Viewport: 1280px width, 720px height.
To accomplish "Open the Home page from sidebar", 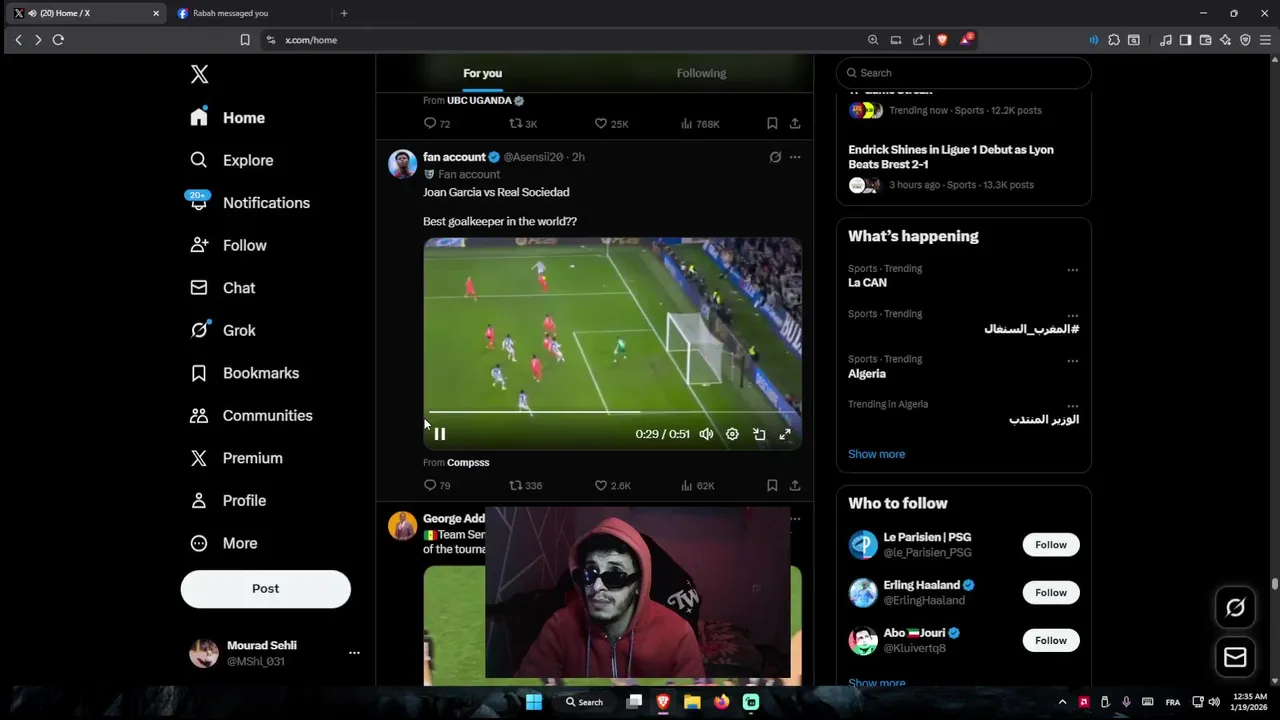I will [x=228, y=118].
